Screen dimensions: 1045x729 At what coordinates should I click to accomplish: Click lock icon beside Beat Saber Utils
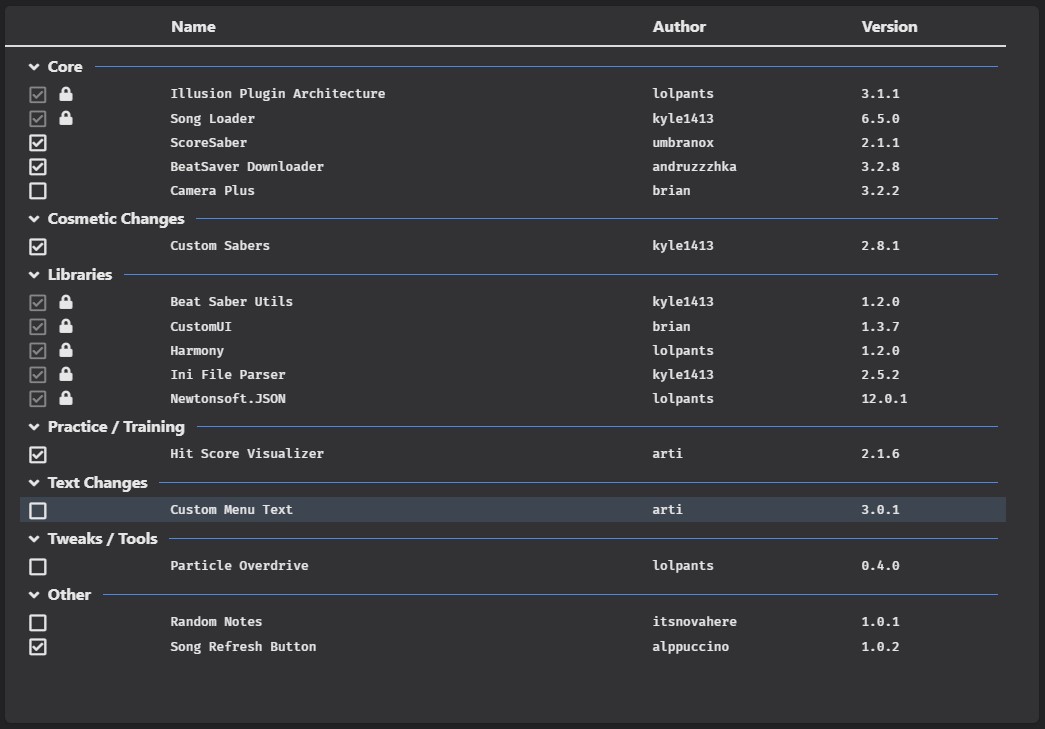65,302
